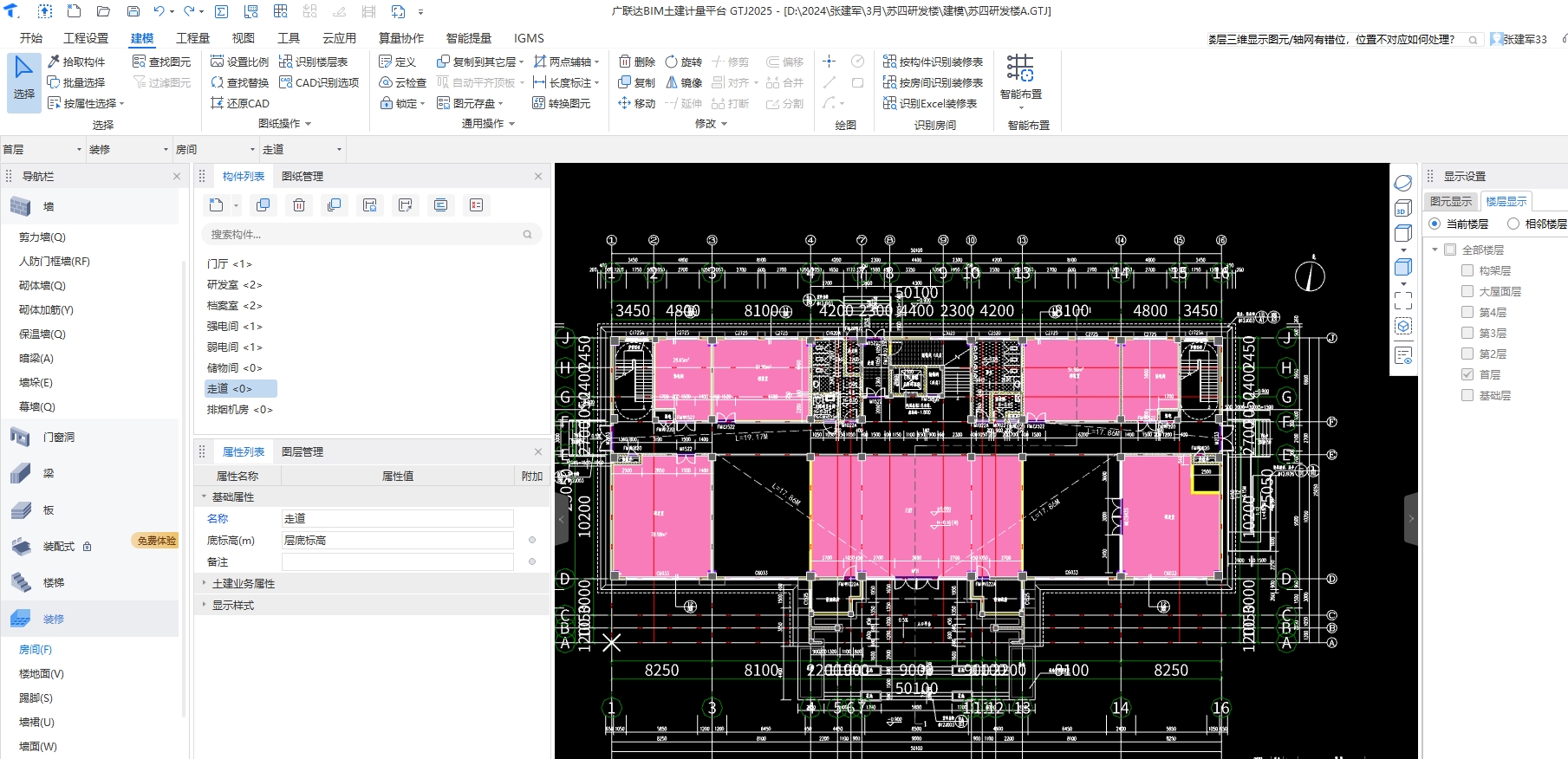Select the 旋转 rotate tool

(x=684, y=62)
